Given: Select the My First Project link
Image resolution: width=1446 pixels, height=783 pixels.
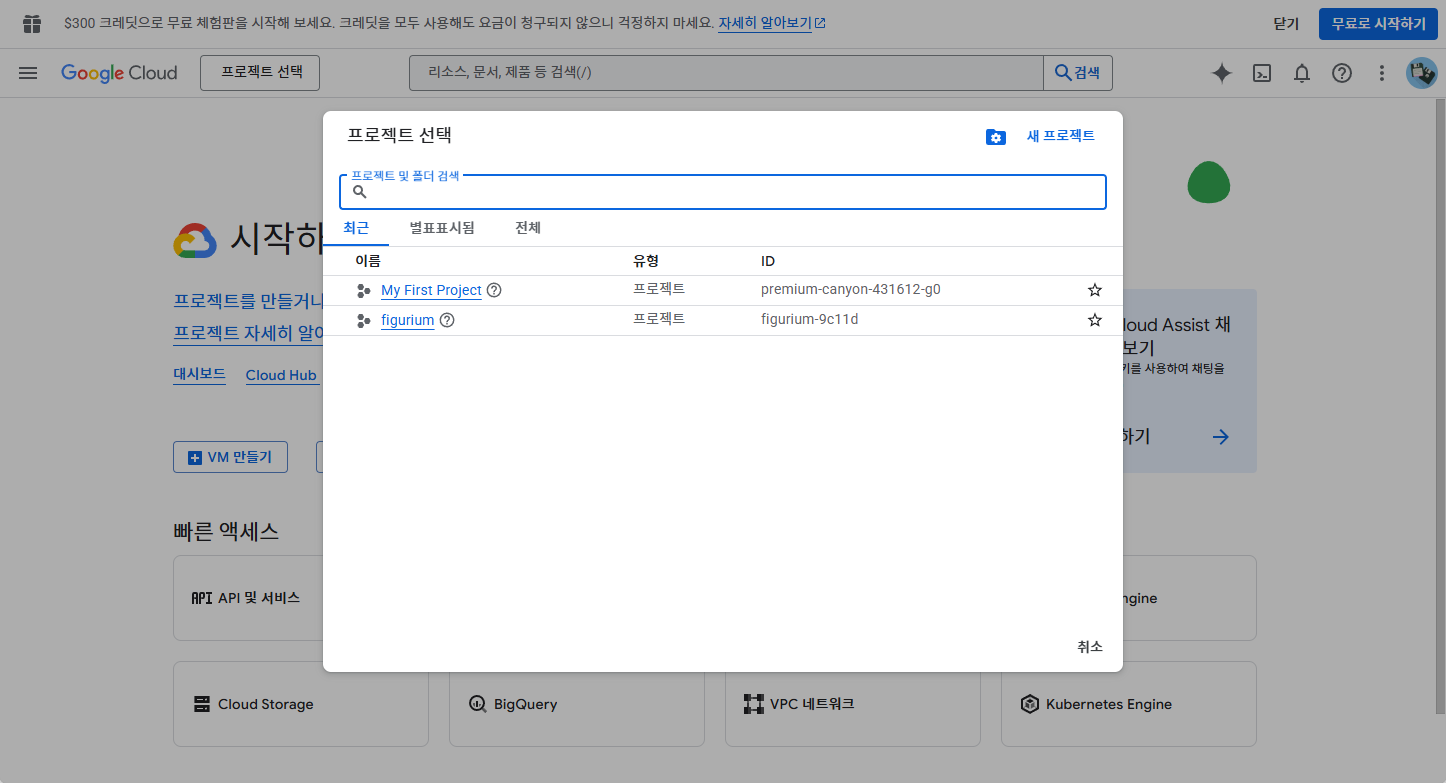Looking at the screenshot, I should [431, 290].
